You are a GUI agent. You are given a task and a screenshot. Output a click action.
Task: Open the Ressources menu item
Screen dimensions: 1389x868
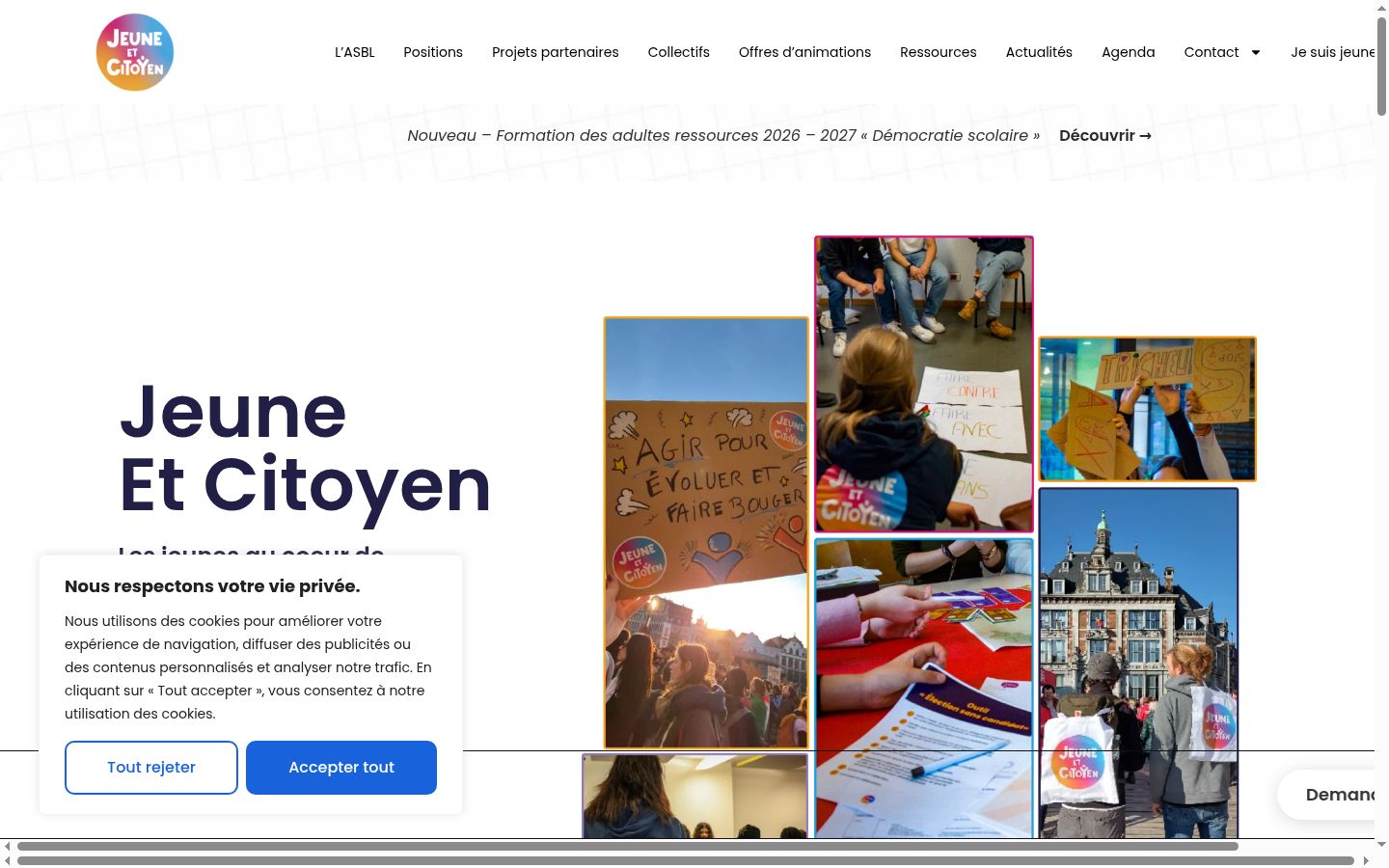(x=939, y=52)
